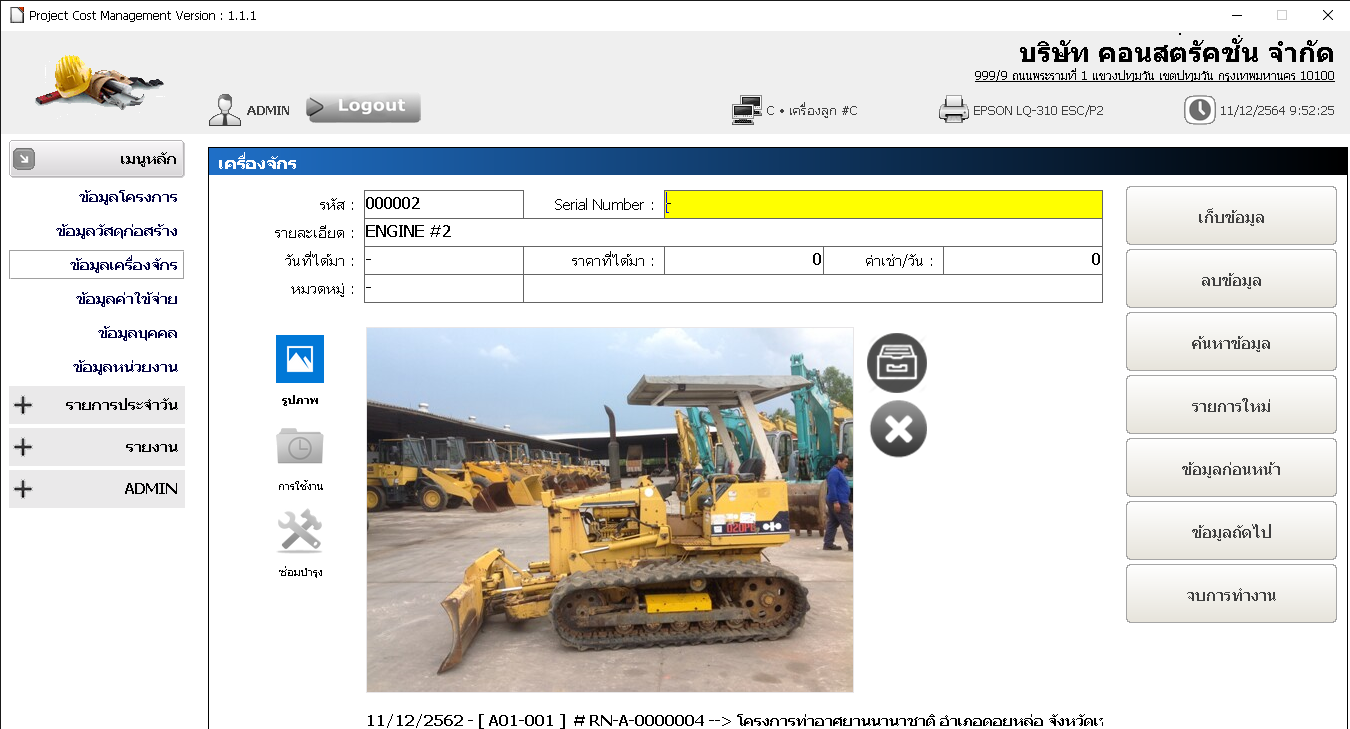Collapse the เมนูหลัก main menu header

pyautogui.click(x=97, y=159)
